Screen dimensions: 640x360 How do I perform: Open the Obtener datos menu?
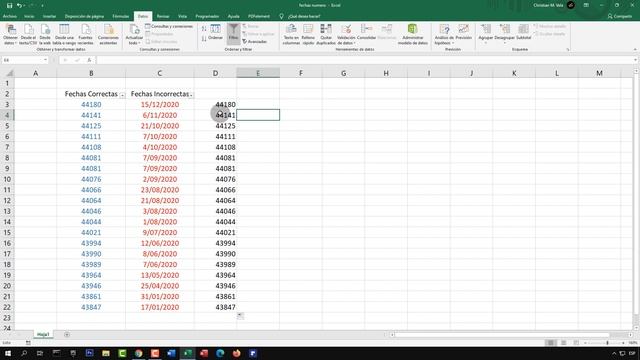(x=10, y=34)
